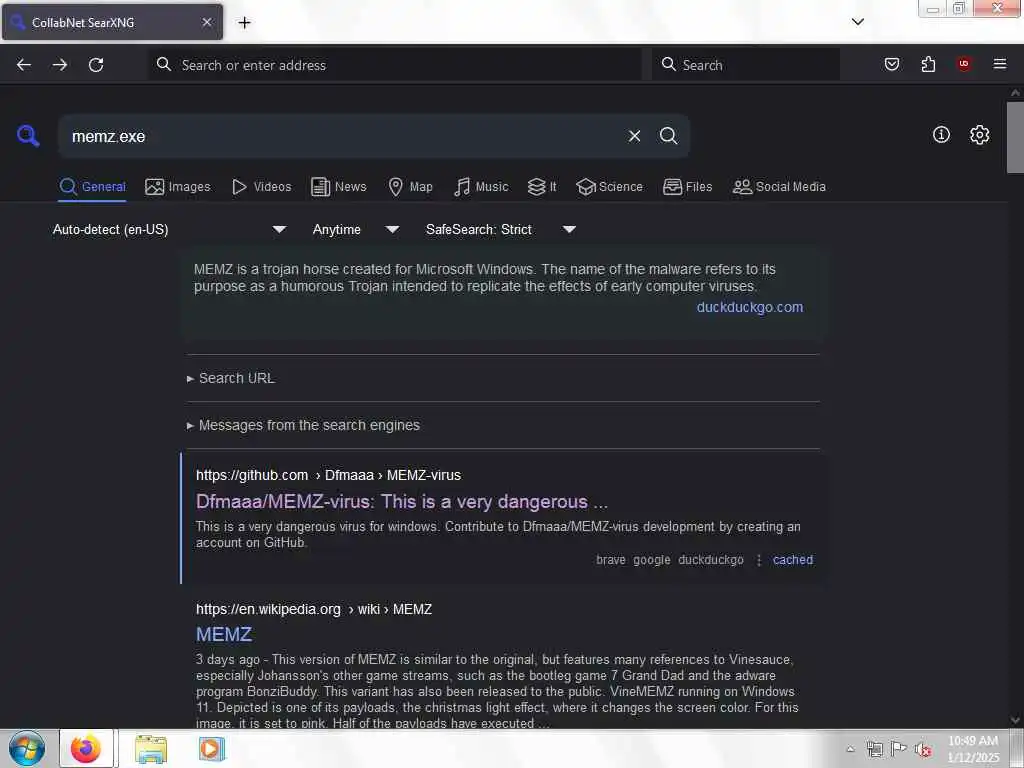Open the uBlock Origin extension icon
Viewport: 1024px width, 768px height.
964,64
